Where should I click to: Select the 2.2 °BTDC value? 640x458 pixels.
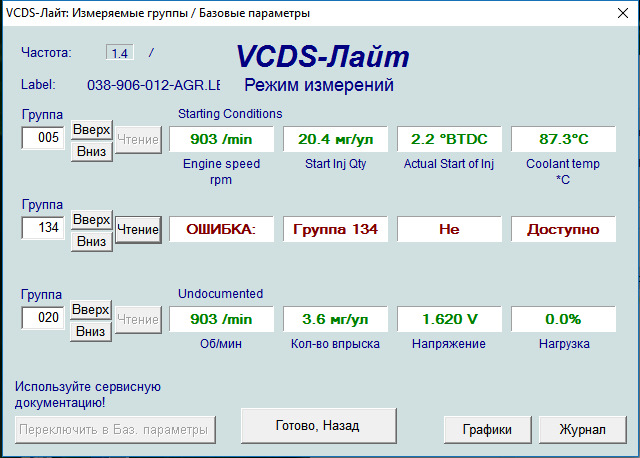(449, 139)
